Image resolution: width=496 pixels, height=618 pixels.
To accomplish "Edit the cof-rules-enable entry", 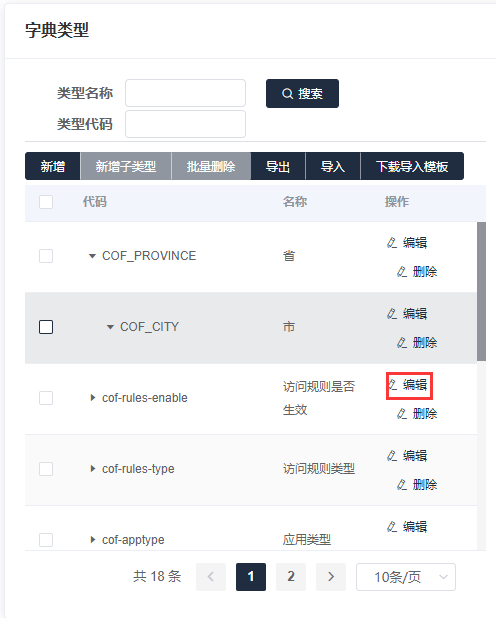I will pos(409,385).
